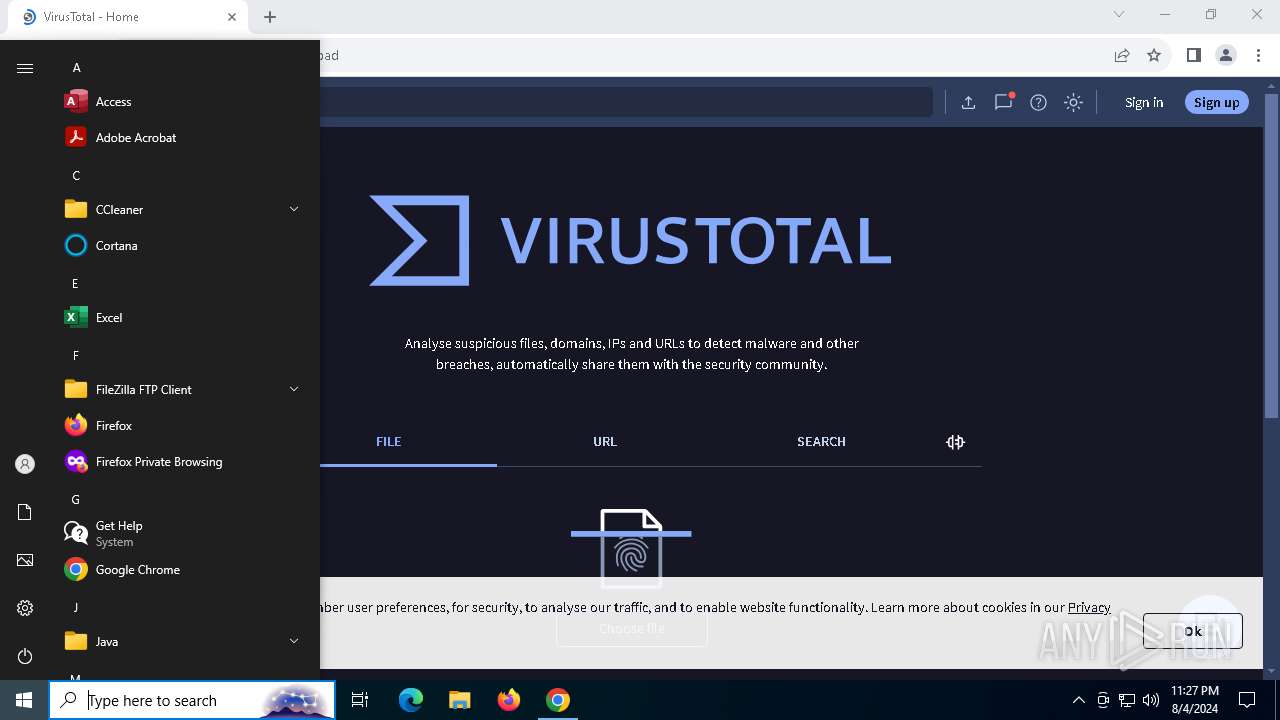Close the VirusTotal - Home tab
This screenshot has width=1280, height=720.
pyautogui.click(x=232, y=17)
